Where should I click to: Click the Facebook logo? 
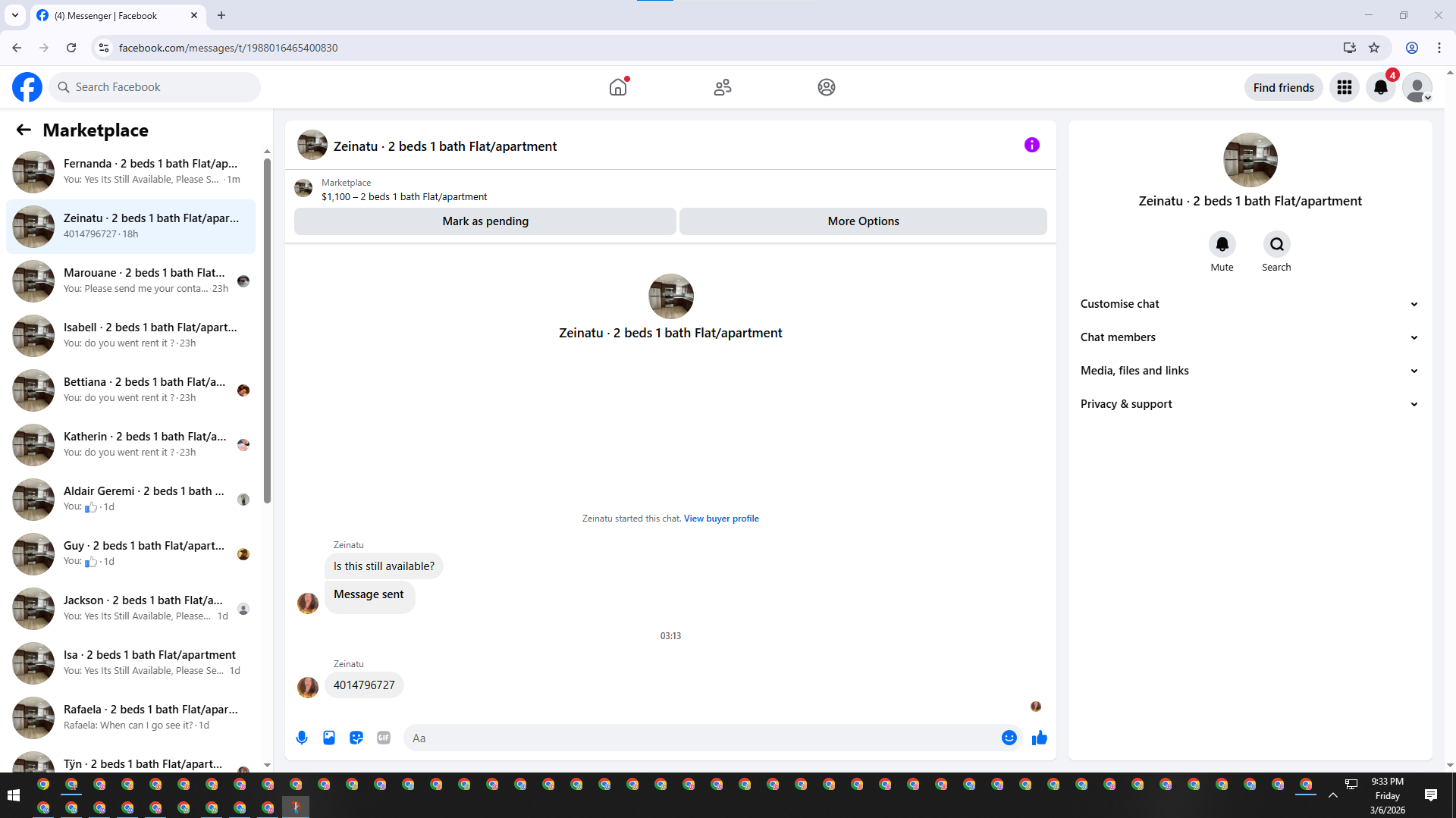pyautogui.click(x=27, y=87)
